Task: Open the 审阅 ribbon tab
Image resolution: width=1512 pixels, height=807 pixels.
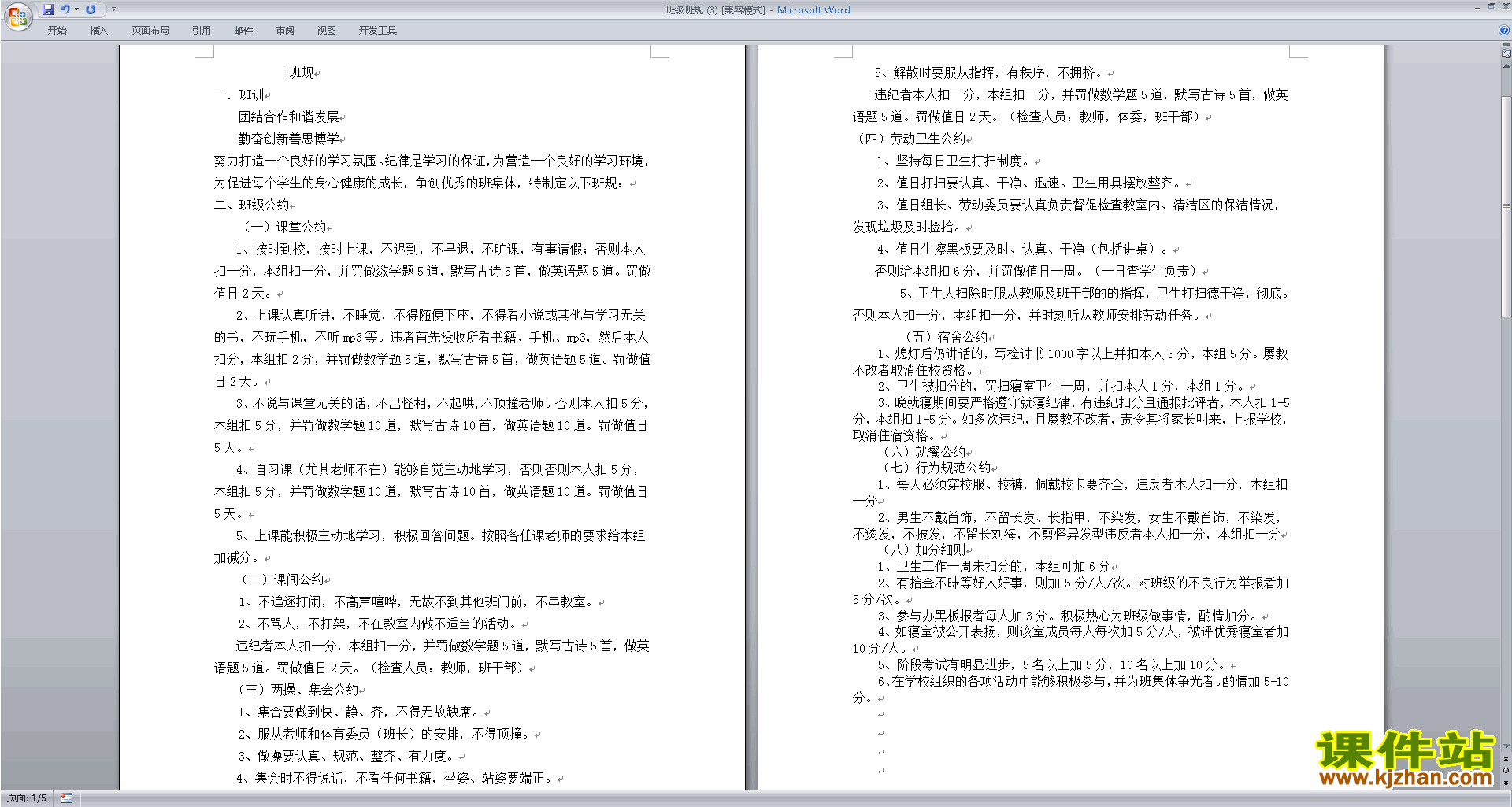Action: click(285, 31)
